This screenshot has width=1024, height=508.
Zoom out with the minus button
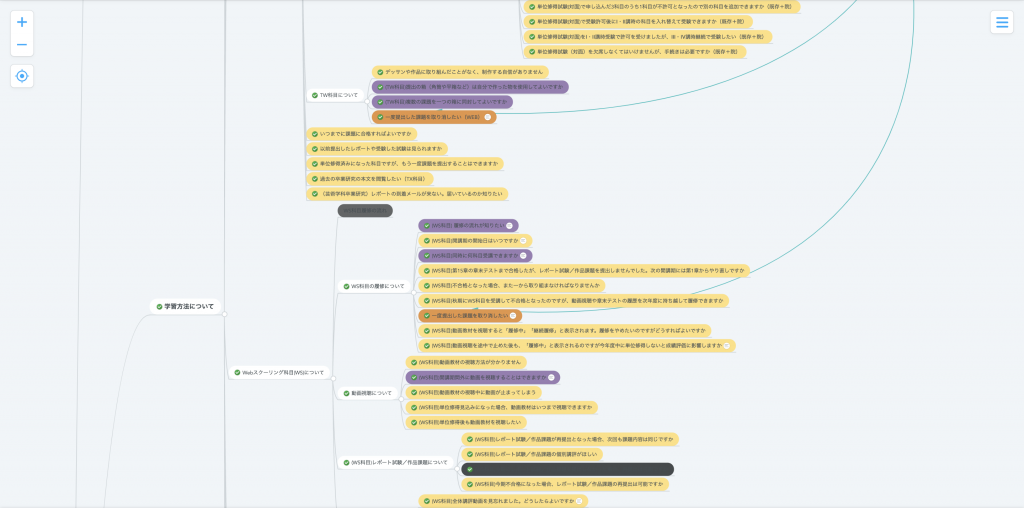[22, 45]
